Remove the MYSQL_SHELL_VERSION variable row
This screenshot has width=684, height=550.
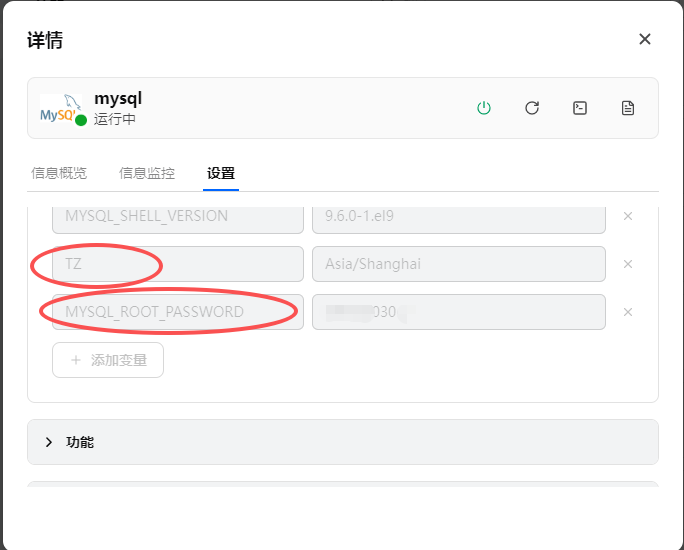click(x=628, y=216)
